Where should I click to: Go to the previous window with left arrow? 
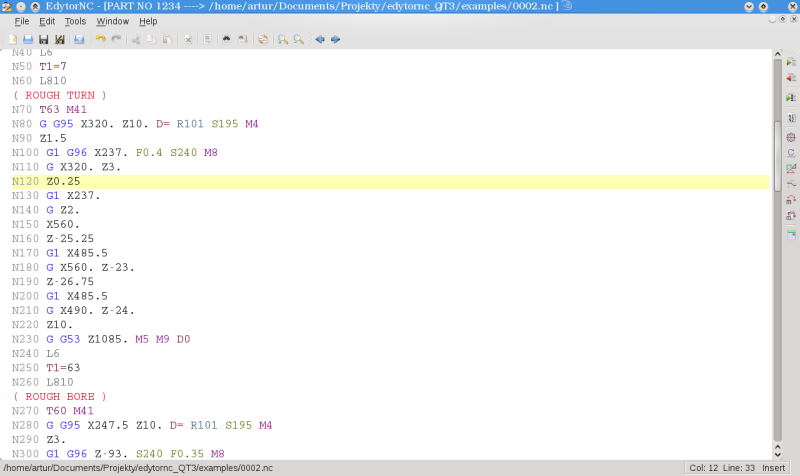coord(320,39)
